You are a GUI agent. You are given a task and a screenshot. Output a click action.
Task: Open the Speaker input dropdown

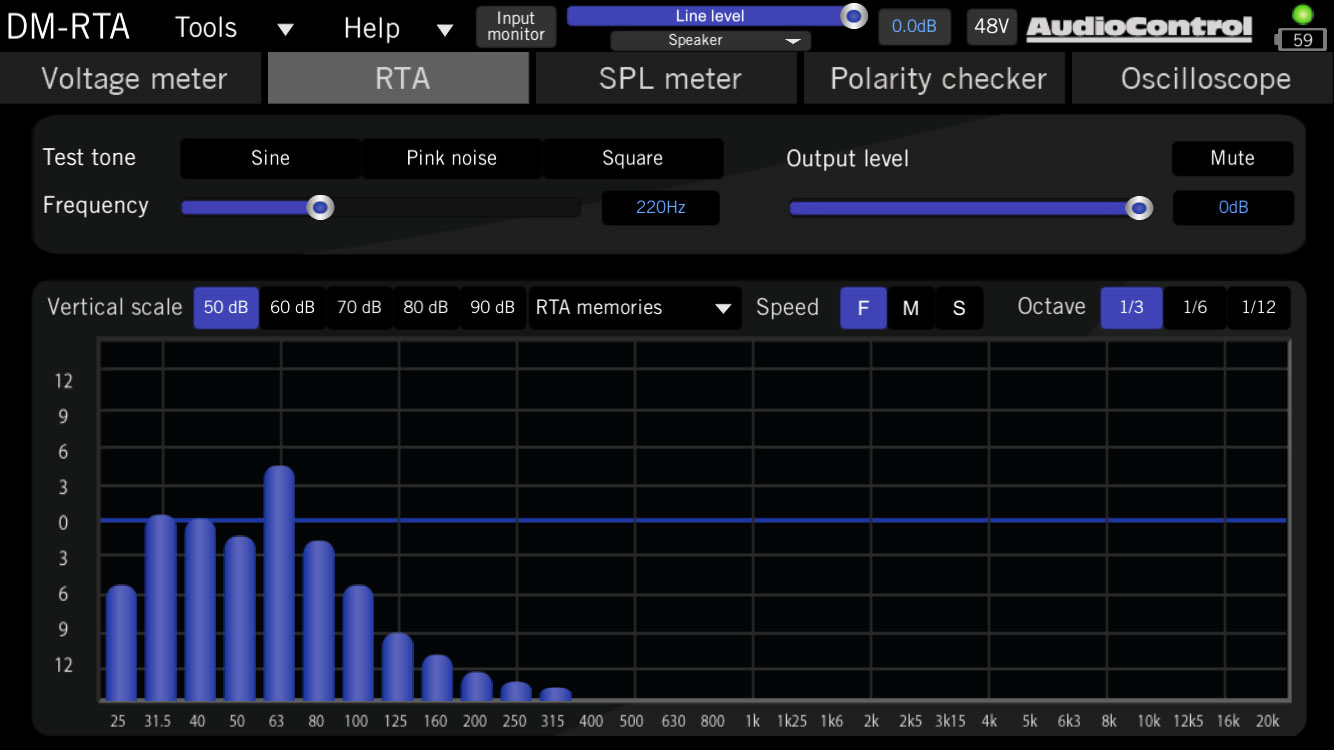[710, 41]
